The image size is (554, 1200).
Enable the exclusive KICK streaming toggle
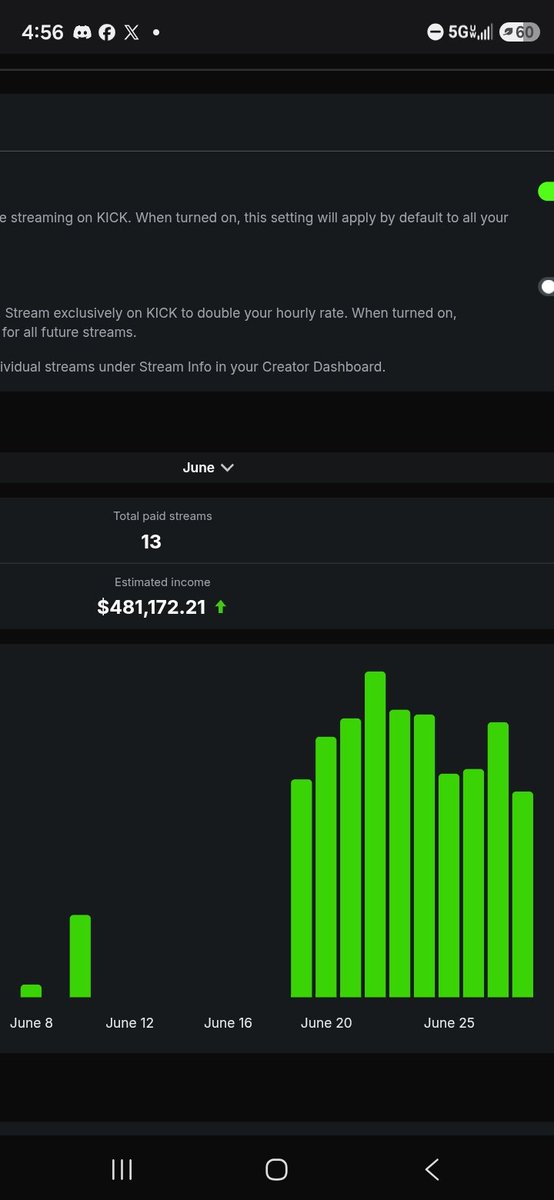tap(547, 287)
